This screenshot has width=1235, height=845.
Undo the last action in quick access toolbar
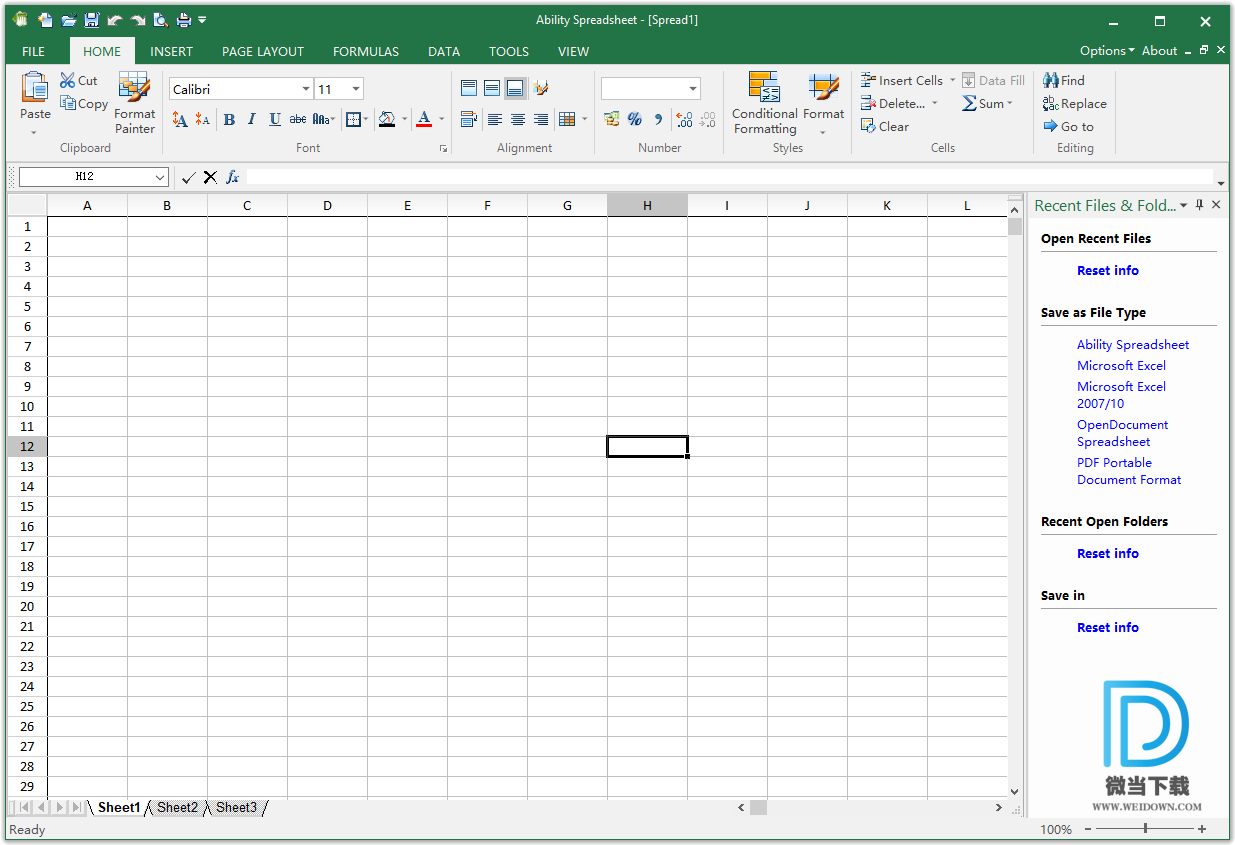(115, 20)
